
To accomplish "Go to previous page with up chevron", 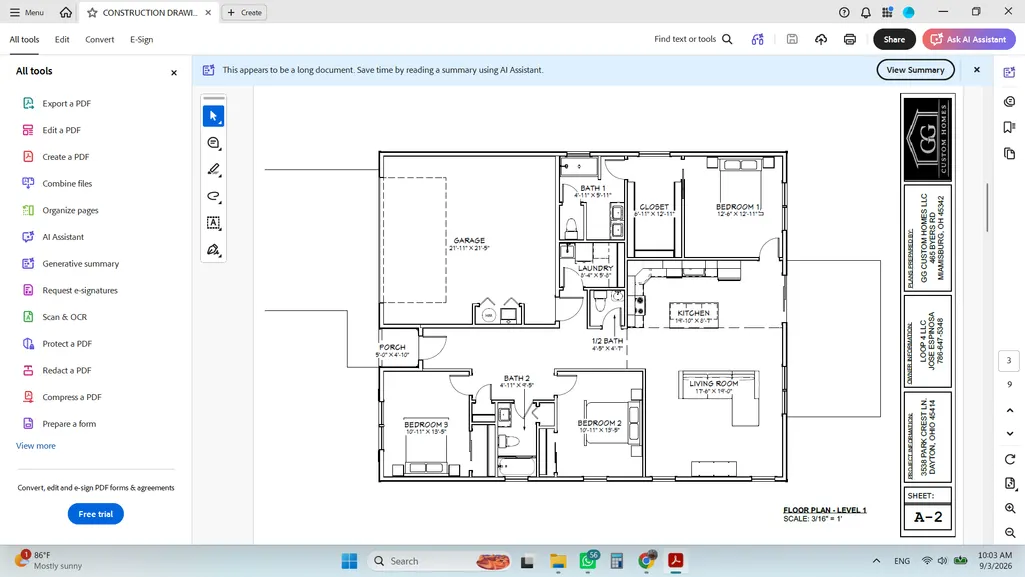I will click(1010, 410).
